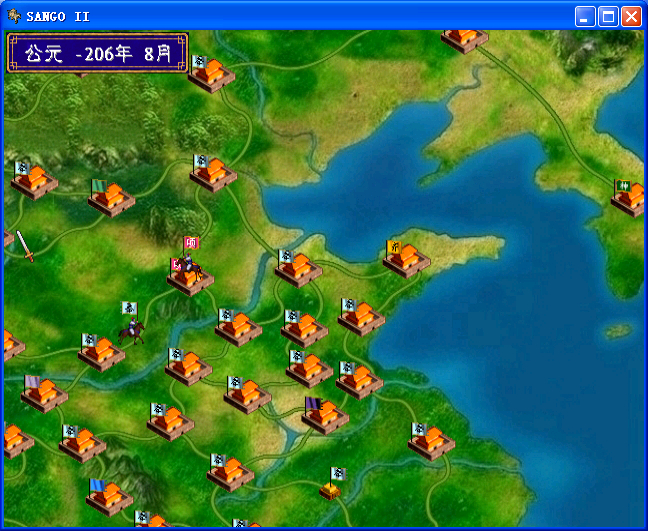648x531 pixels.
Task: Select the 秦 city beside the date panel
Action: coord(212,74)
